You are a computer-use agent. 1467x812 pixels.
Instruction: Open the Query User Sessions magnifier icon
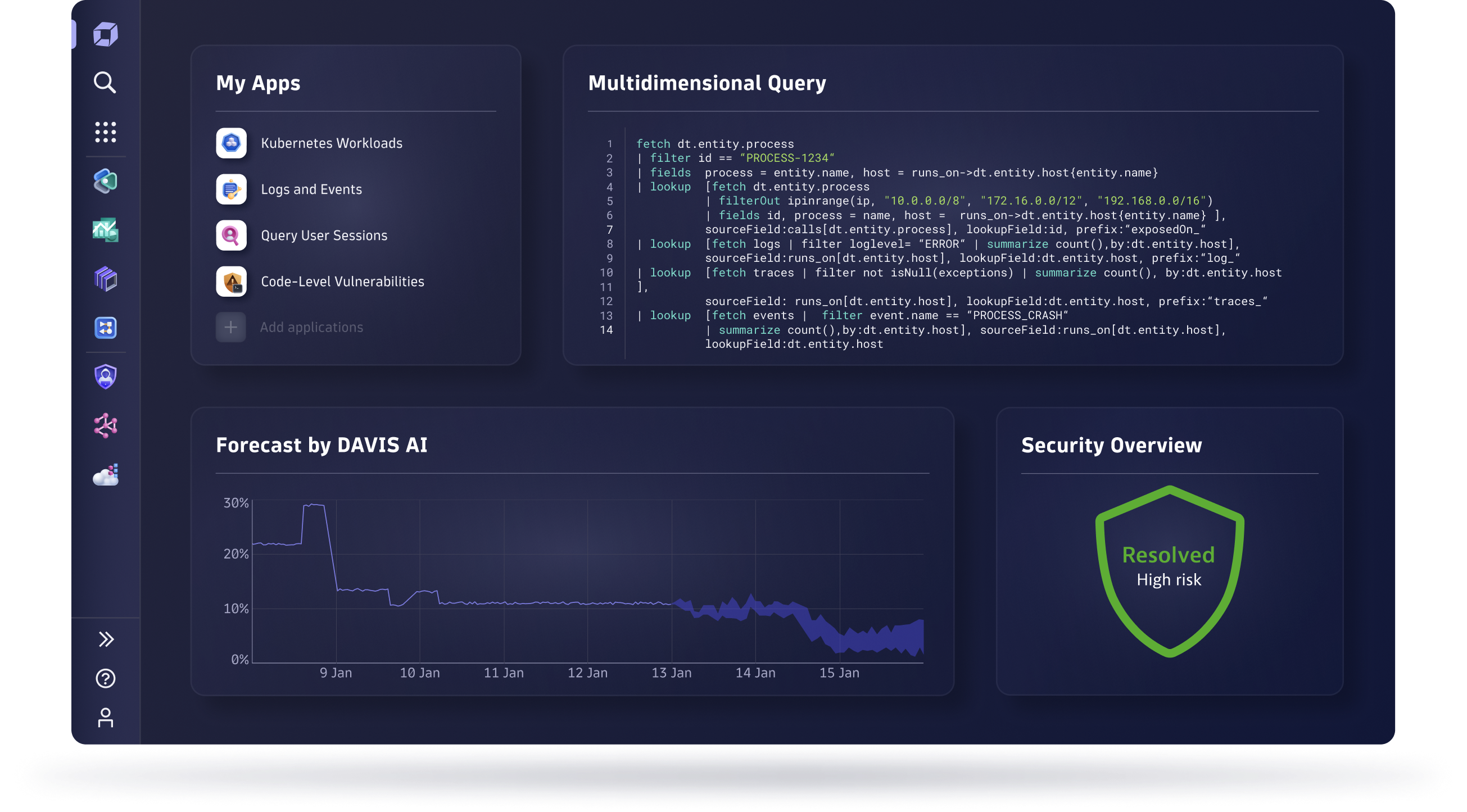tap(230, 235)
